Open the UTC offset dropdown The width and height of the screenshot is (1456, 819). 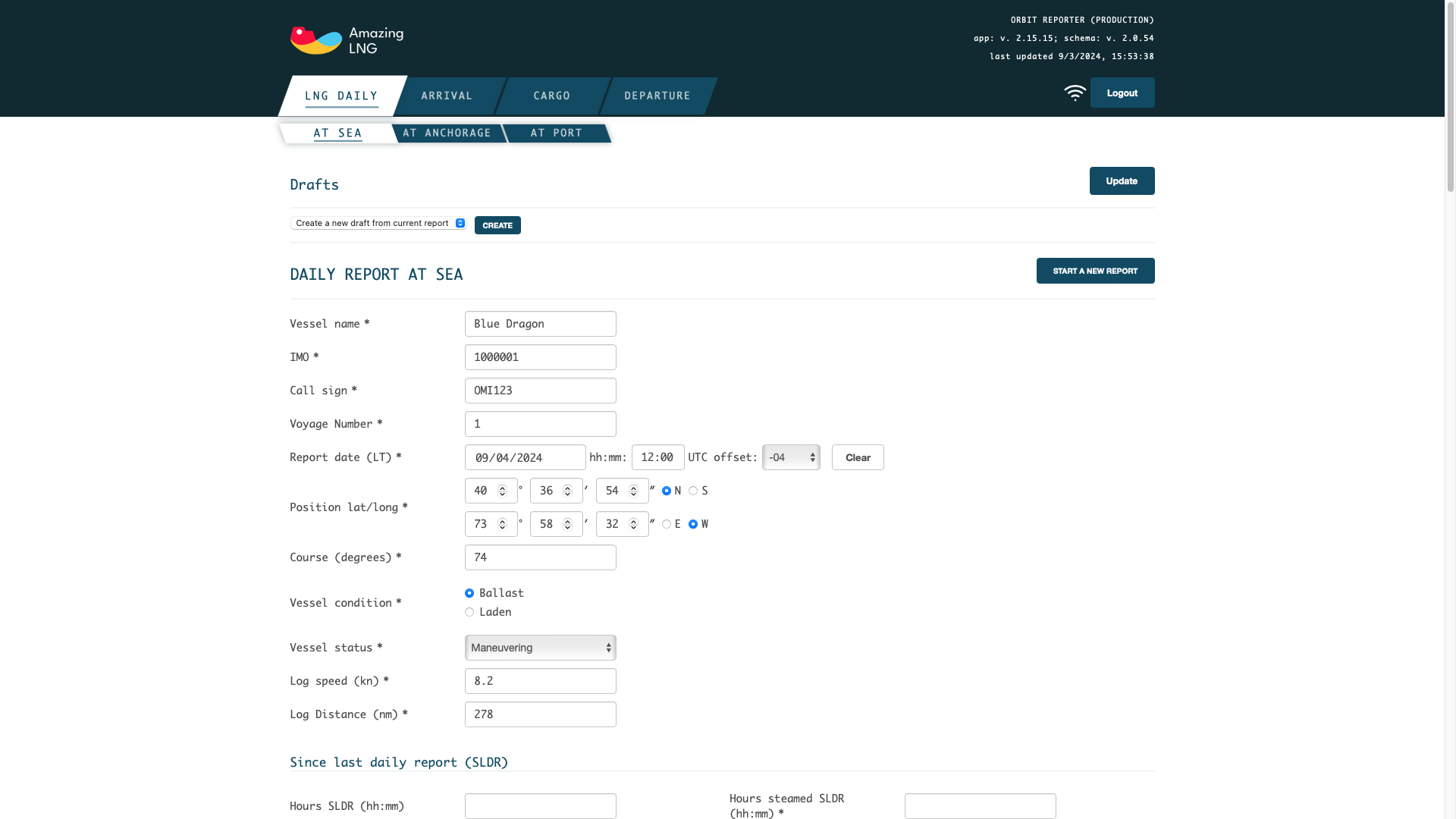[x=791, y=457]
